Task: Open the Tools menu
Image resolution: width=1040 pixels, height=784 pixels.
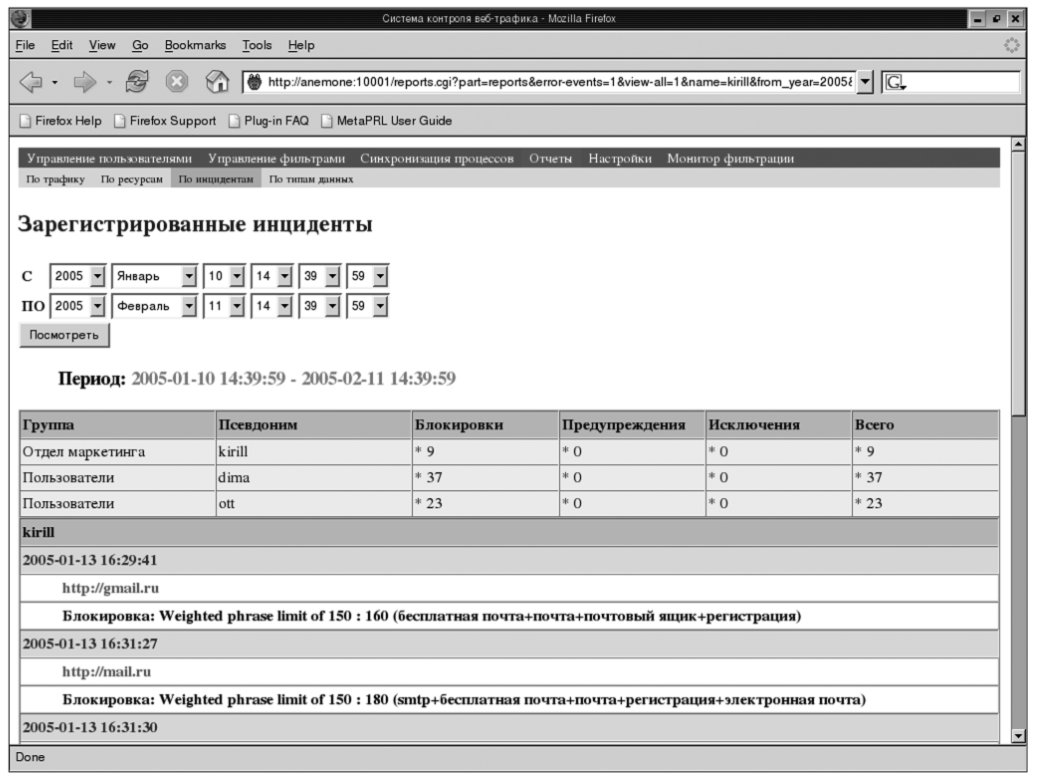Action: coord(257,45)
